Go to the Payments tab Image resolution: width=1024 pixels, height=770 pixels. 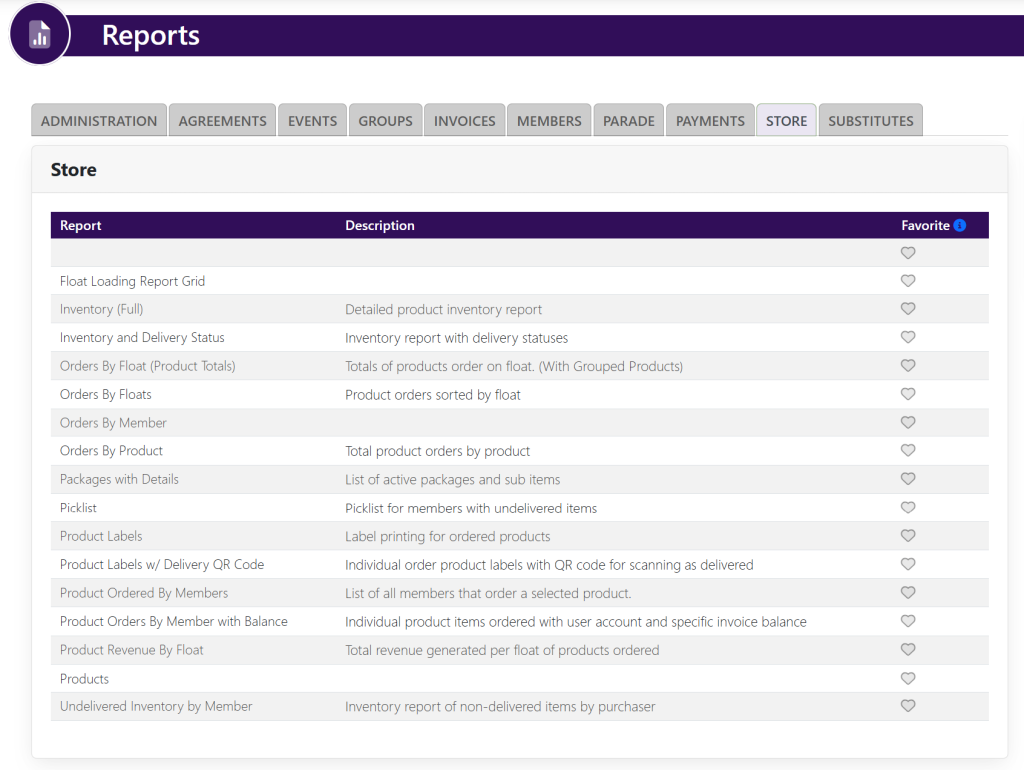click(x=710, y=121)
